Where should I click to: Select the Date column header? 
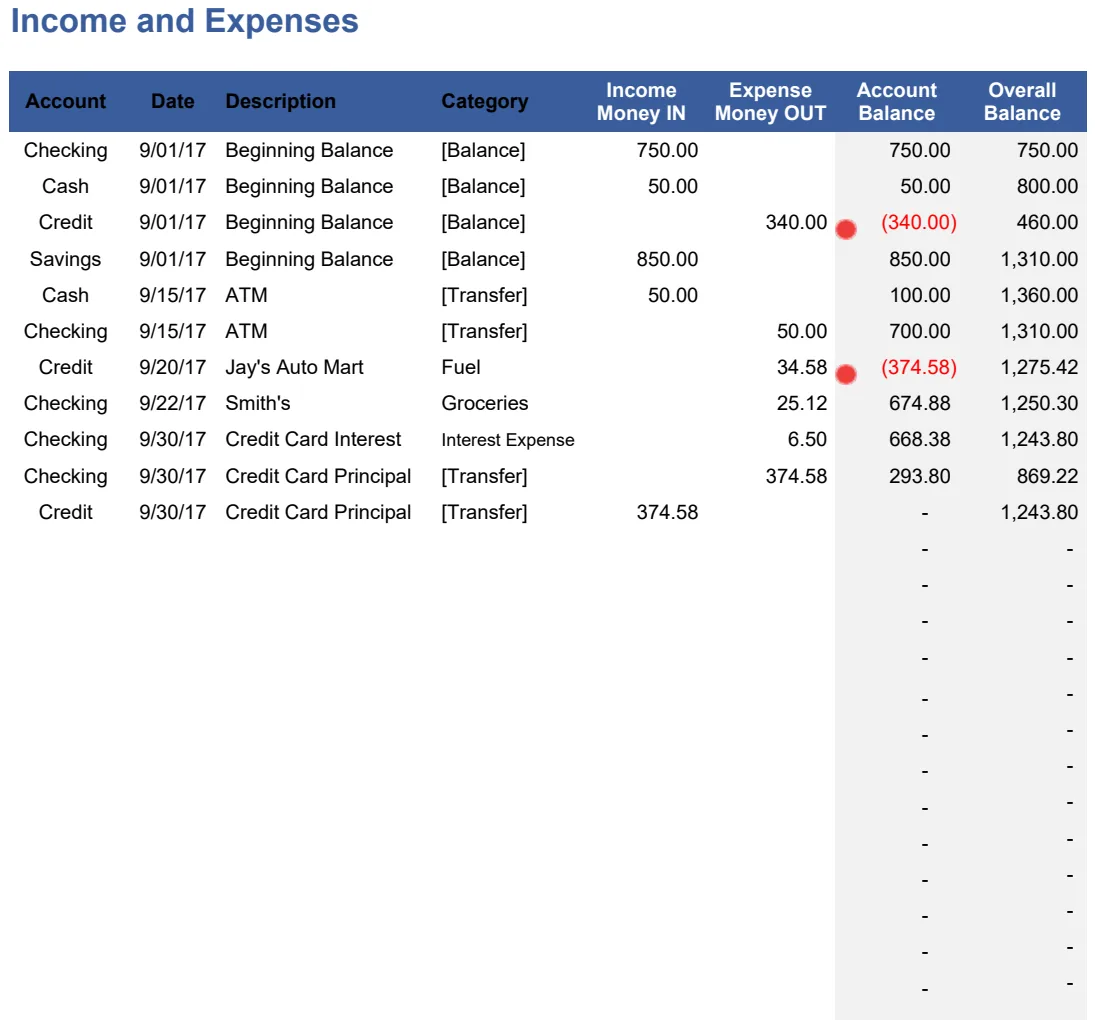(x=172, y=101)
